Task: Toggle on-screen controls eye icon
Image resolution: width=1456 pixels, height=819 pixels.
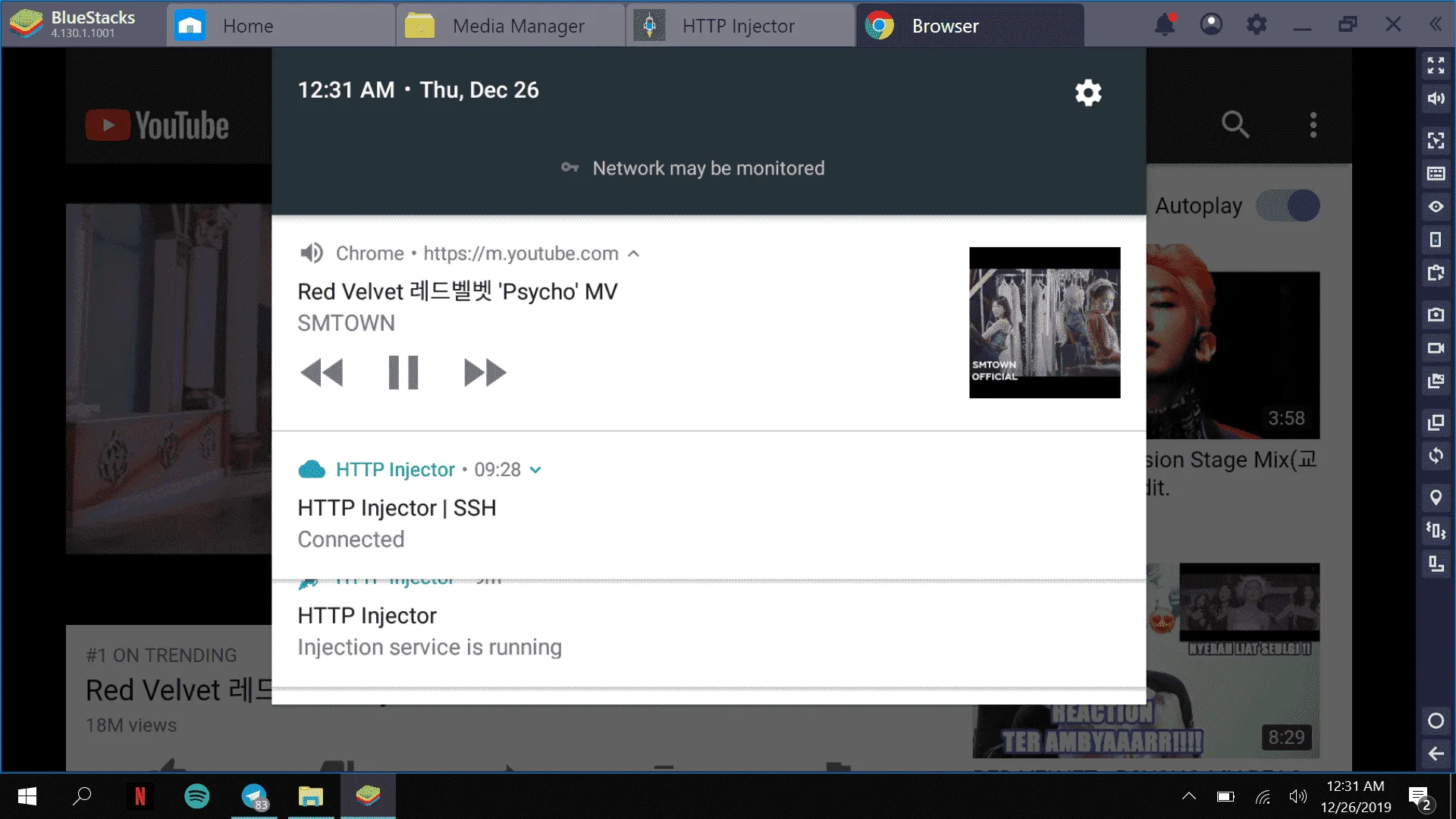Action: [1436, 206]
